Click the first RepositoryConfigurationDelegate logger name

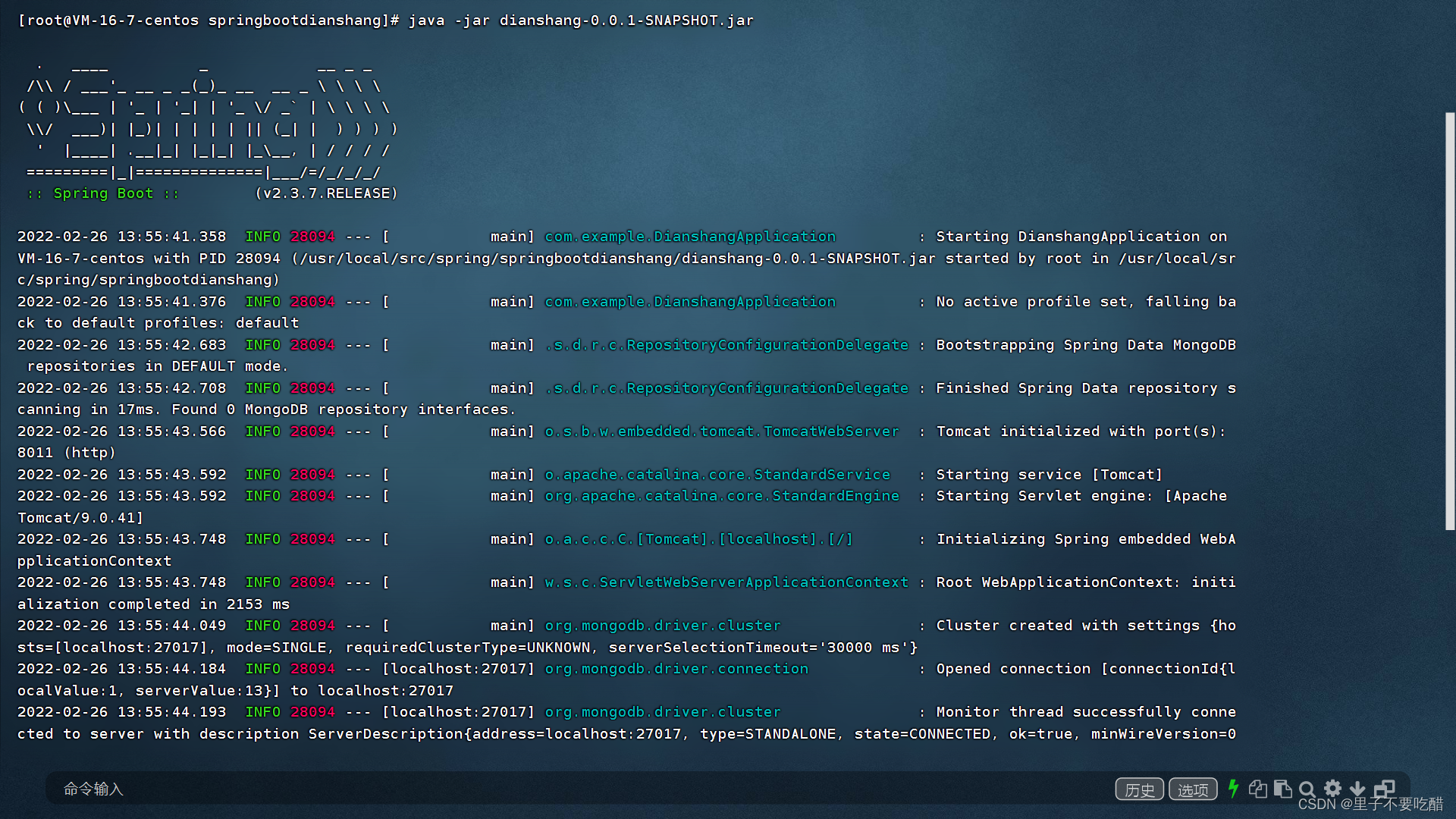click(x=726, y=345)
